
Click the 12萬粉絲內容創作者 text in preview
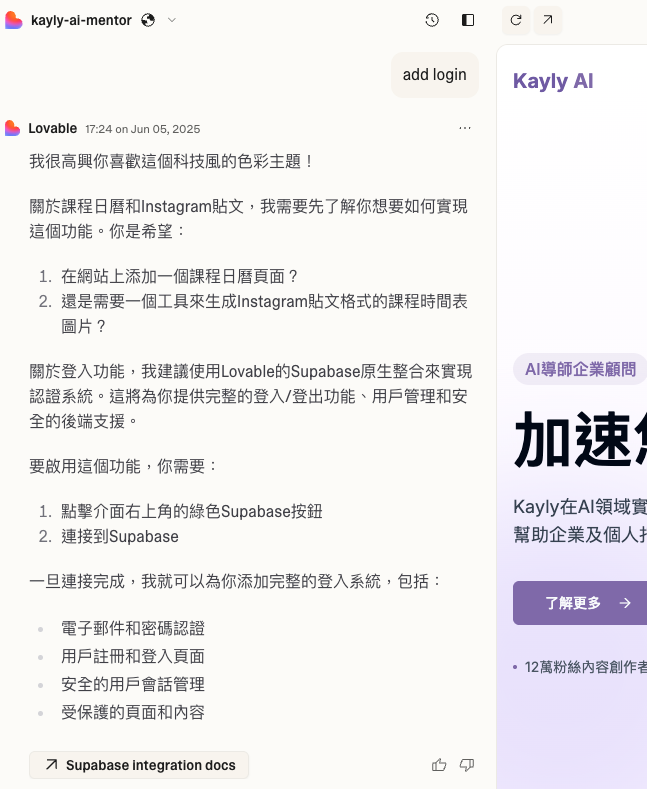[x=585, y=667]
